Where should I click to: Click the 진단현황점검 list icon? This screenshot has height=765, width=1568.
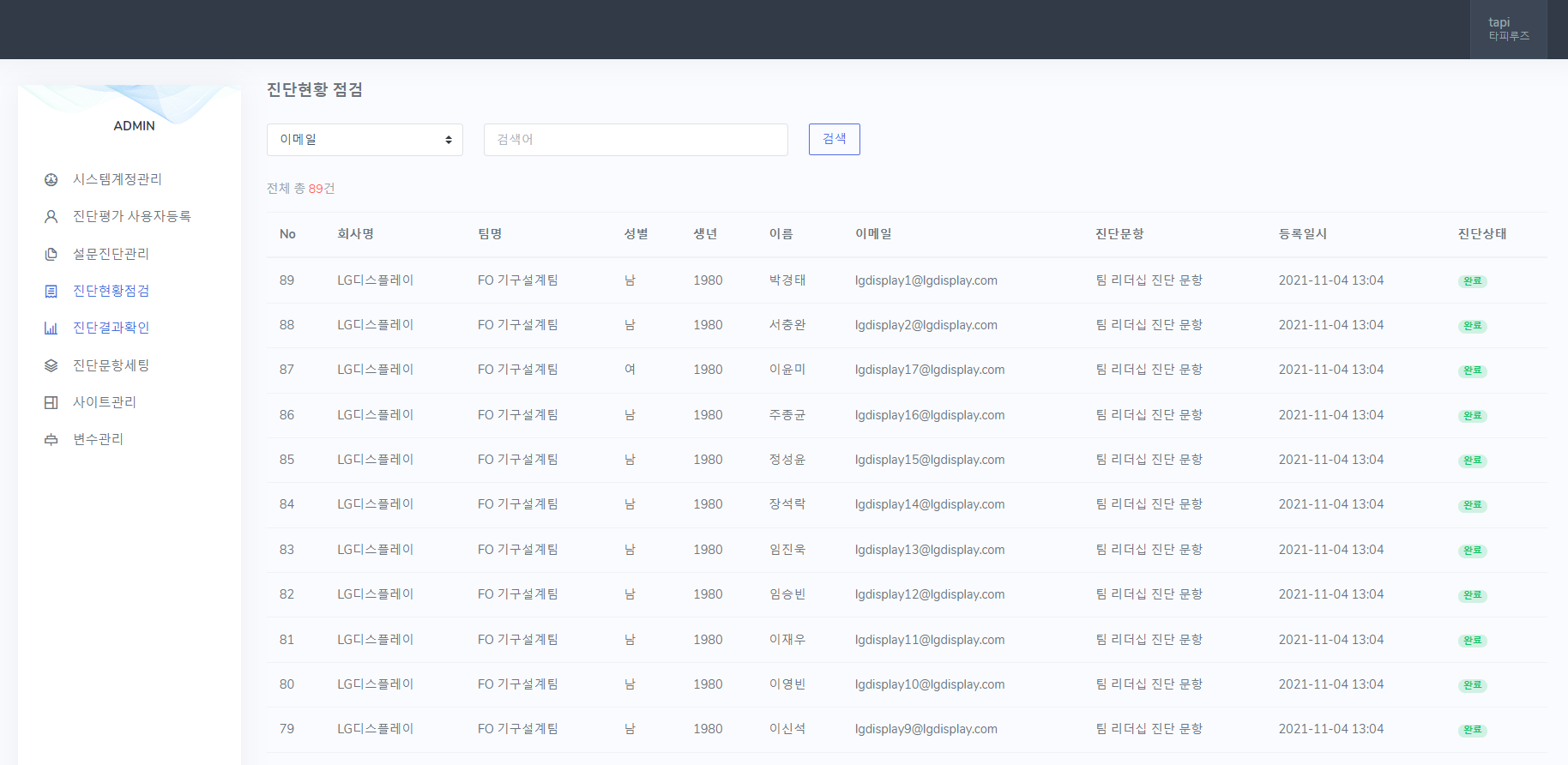[51, 291]
